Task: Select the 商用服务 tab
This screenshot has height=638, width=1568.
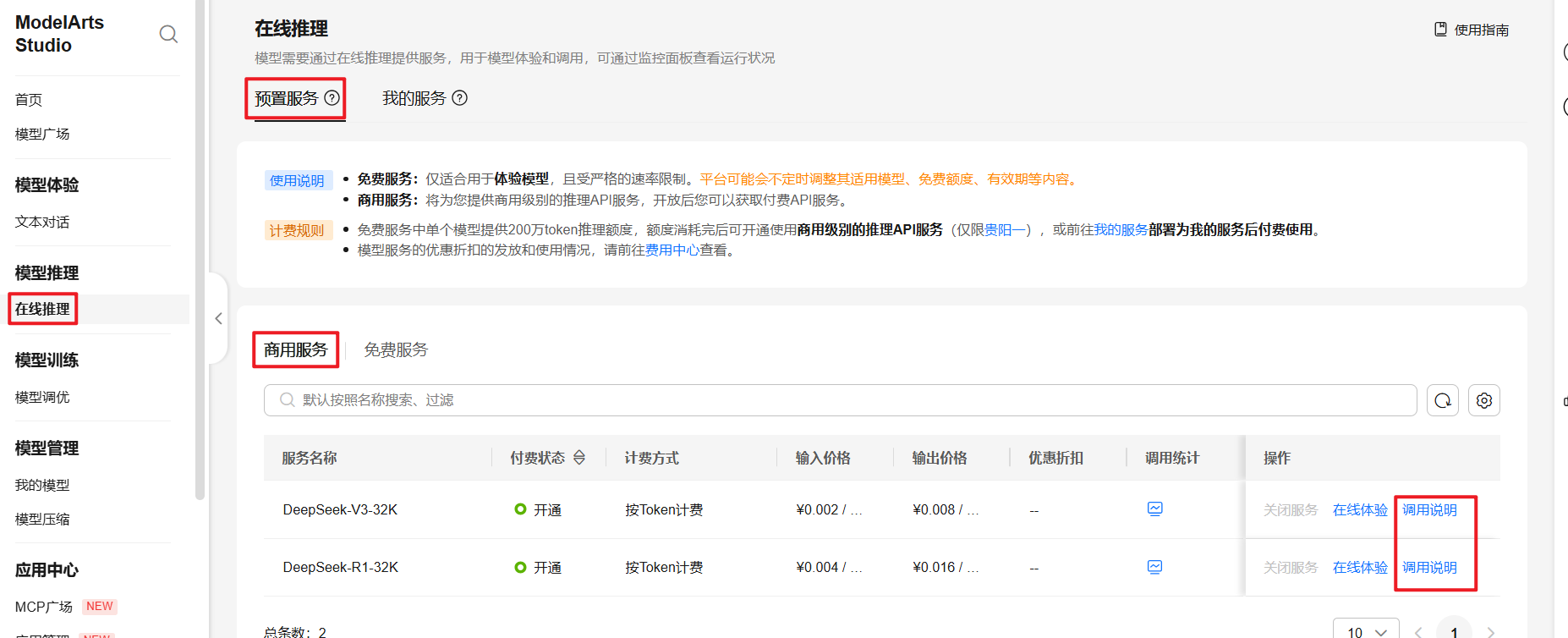Action: (295, 349)
